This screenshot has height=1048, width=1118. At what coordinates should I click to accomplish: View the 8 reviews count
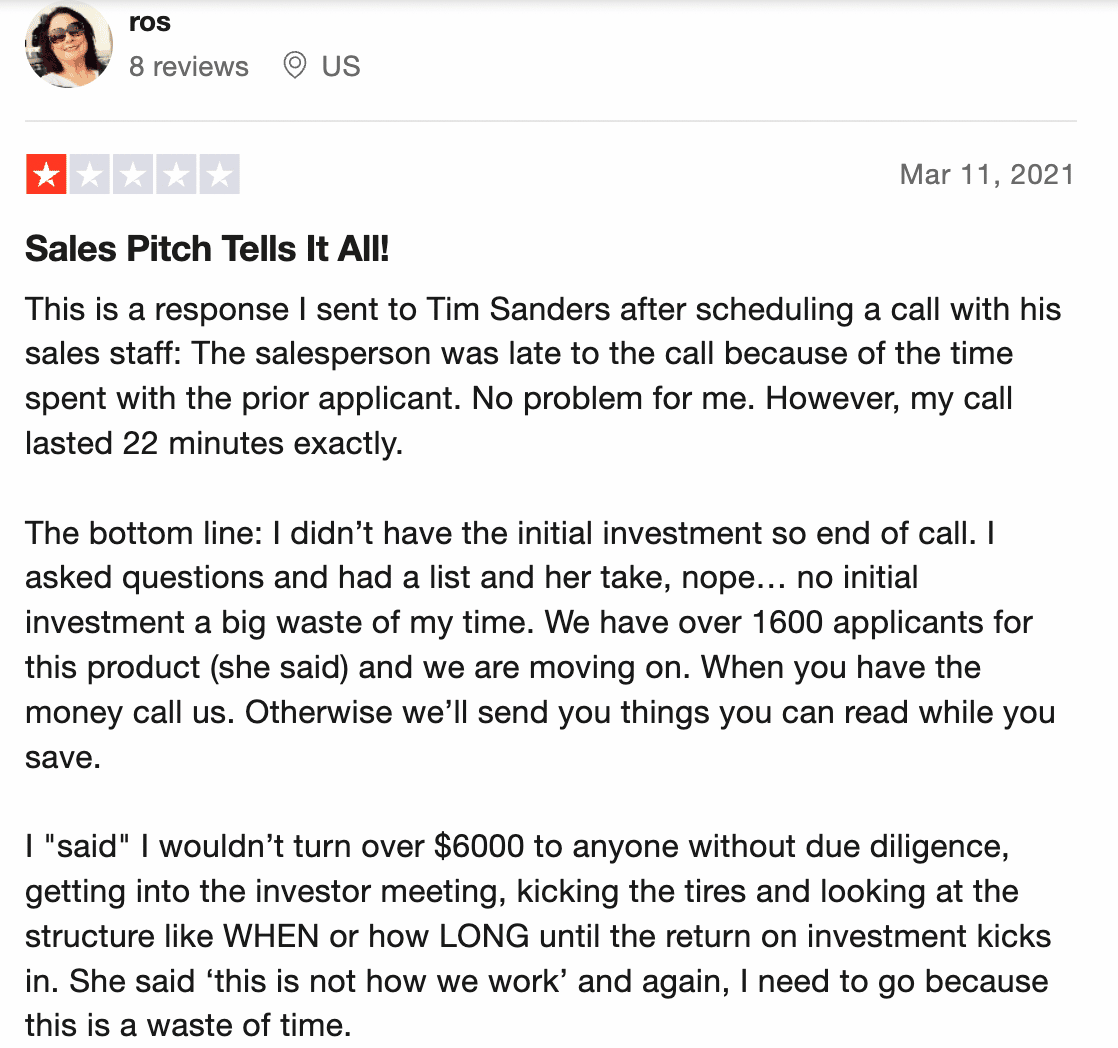[x=189, y=66]
